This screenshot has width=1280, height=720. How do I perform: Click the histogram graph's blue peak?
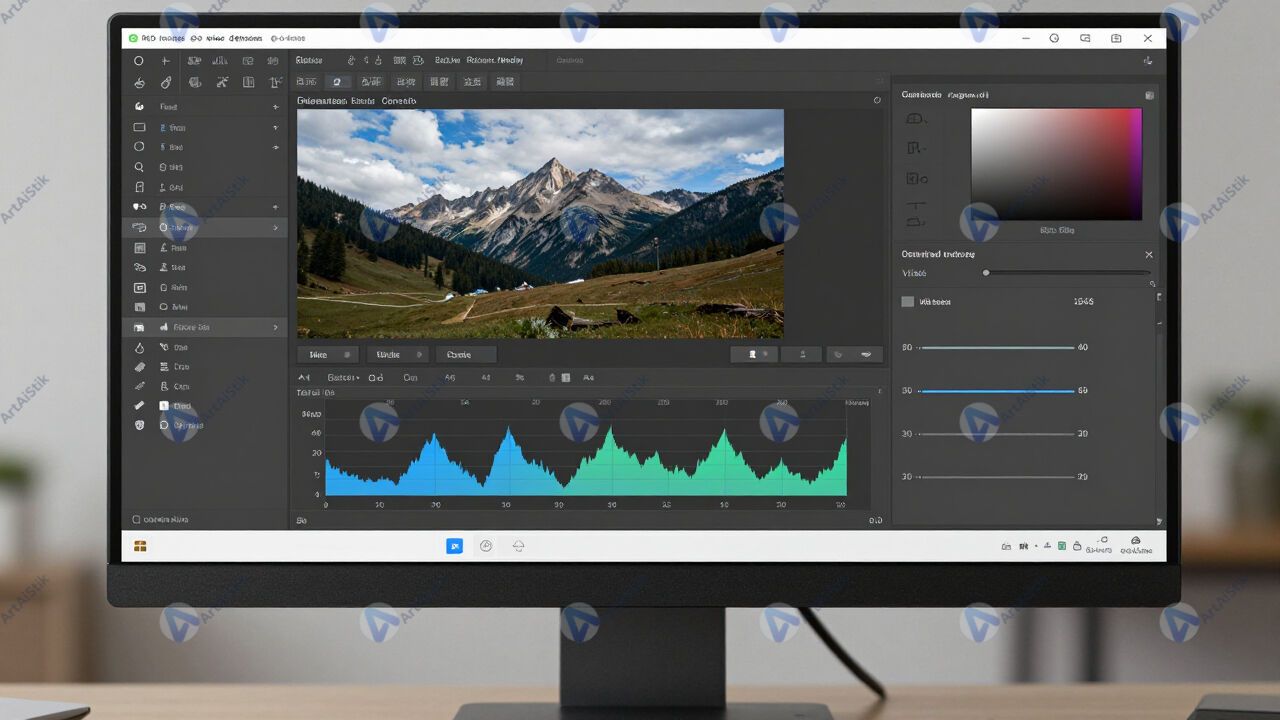[x=432, y=440]
